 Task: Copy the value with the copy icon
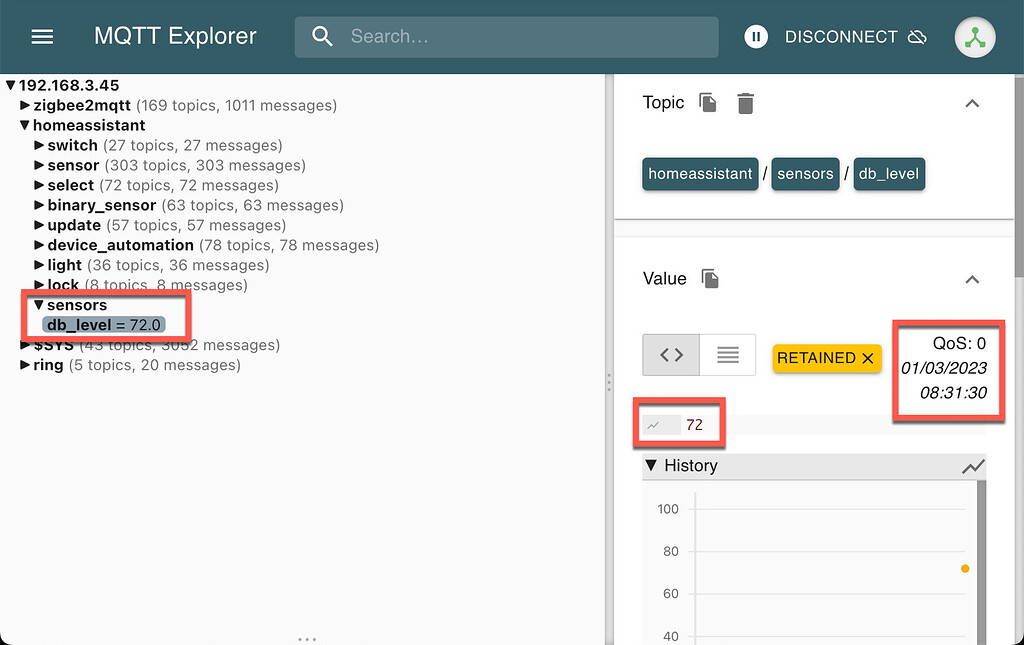(710, 279)
